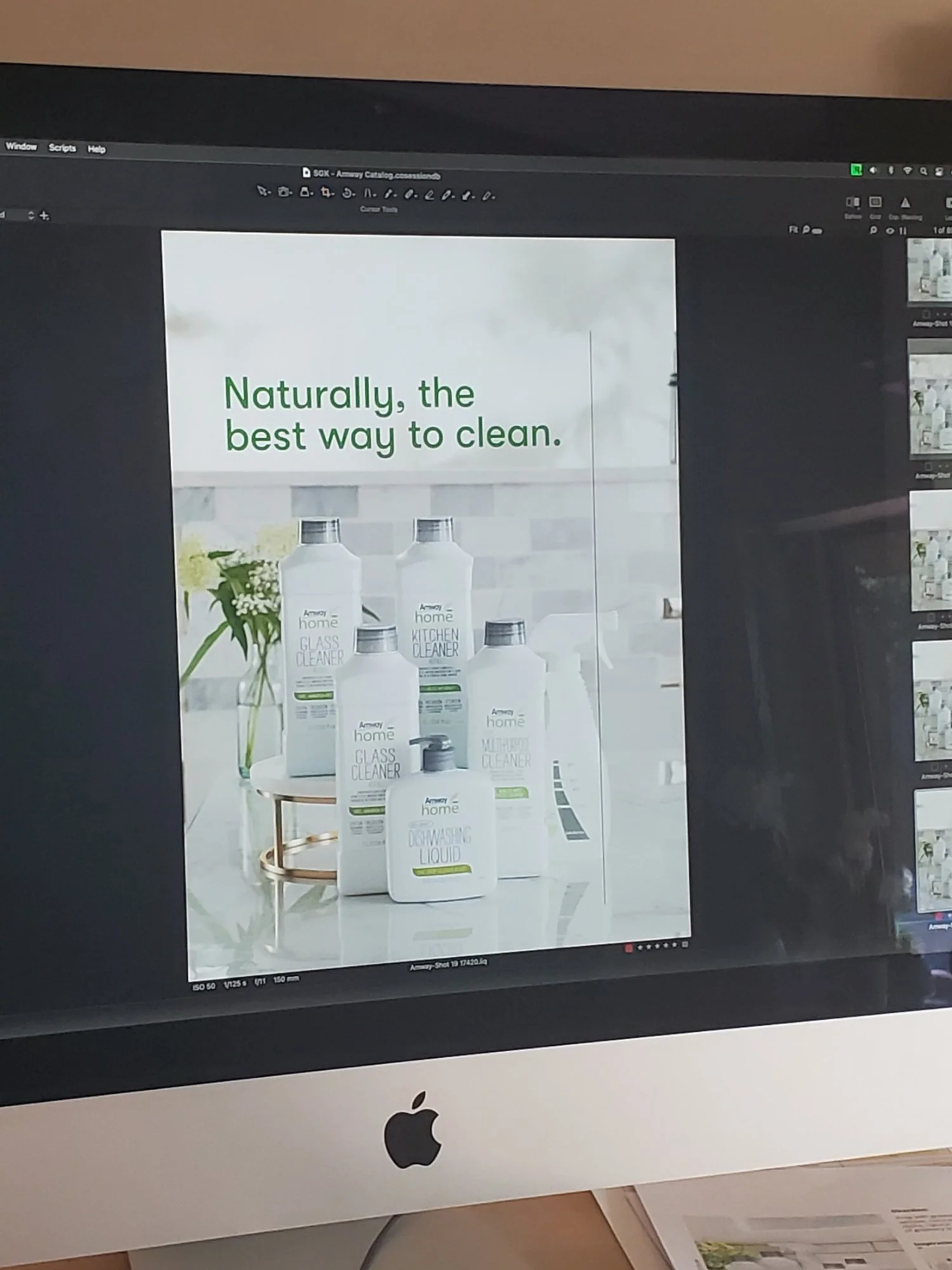Open the macOS volume control
This screenshot has width=952, height=1270.
click(x=873, y=170)
